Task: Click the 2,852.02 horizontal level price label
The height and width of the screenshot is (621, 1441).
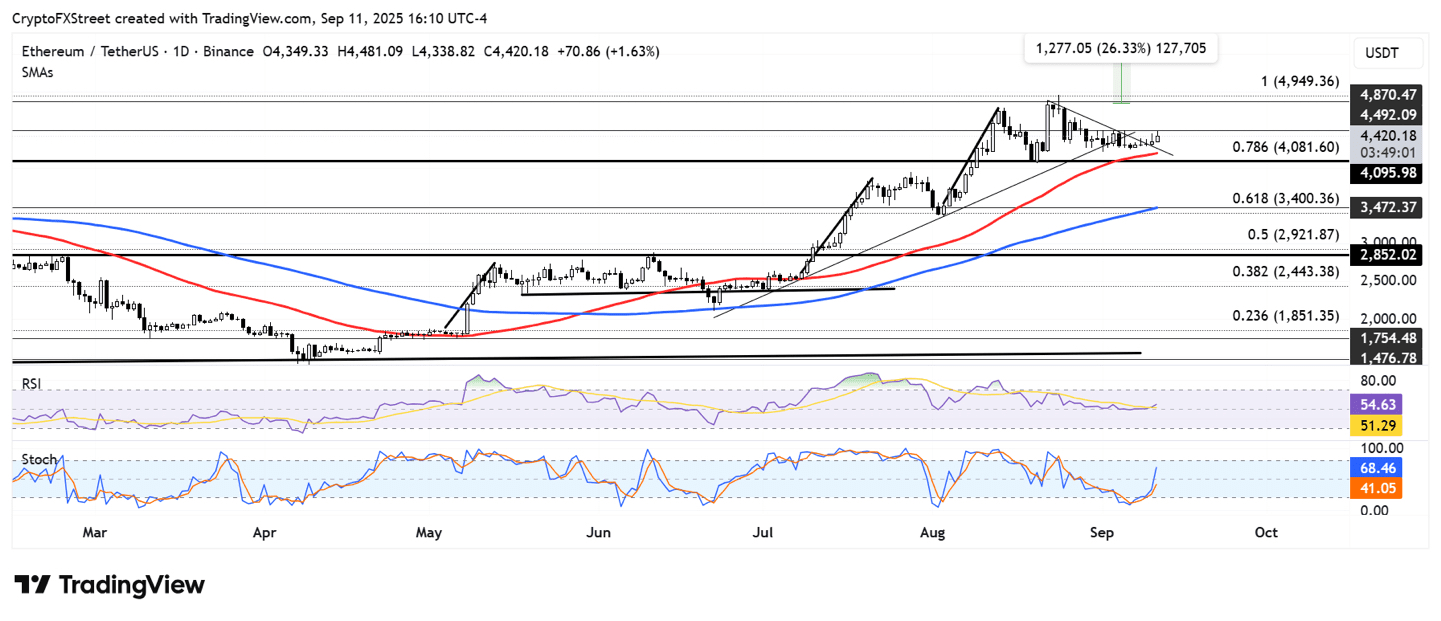Action: pyautogui.click(x=1384, y=255)
